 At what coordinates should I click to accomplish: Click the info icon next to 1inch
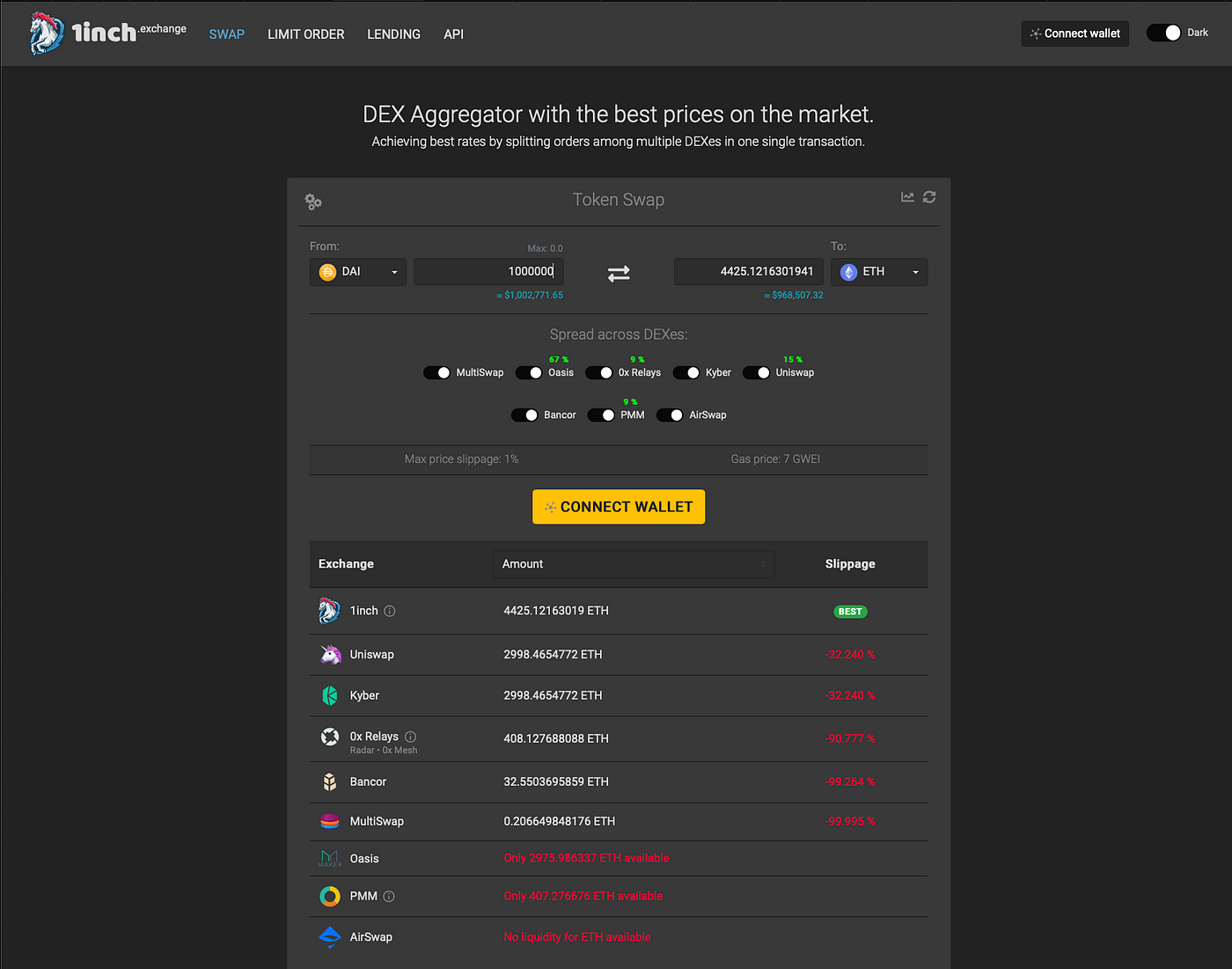click(390, 611)
